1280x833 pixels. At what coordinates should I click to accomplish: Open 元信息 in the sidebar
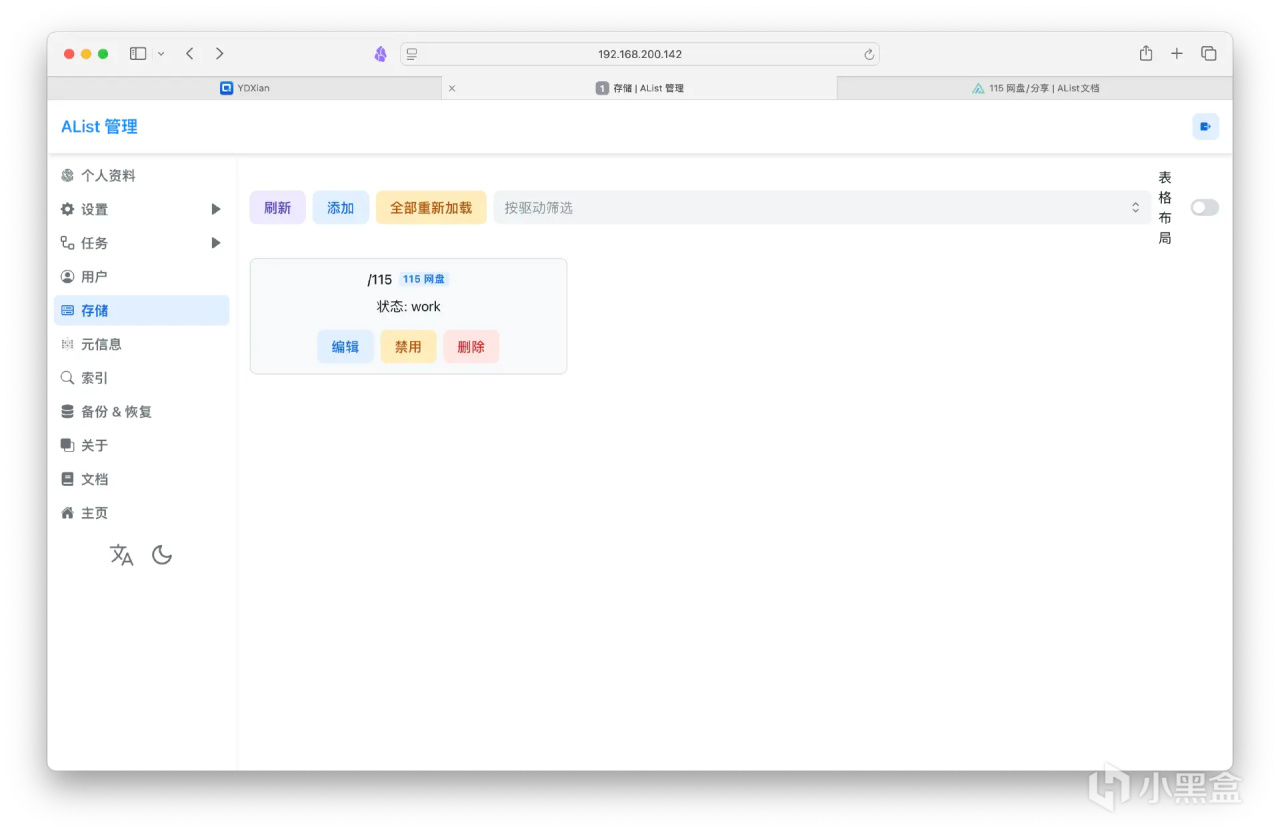(142, 344)
